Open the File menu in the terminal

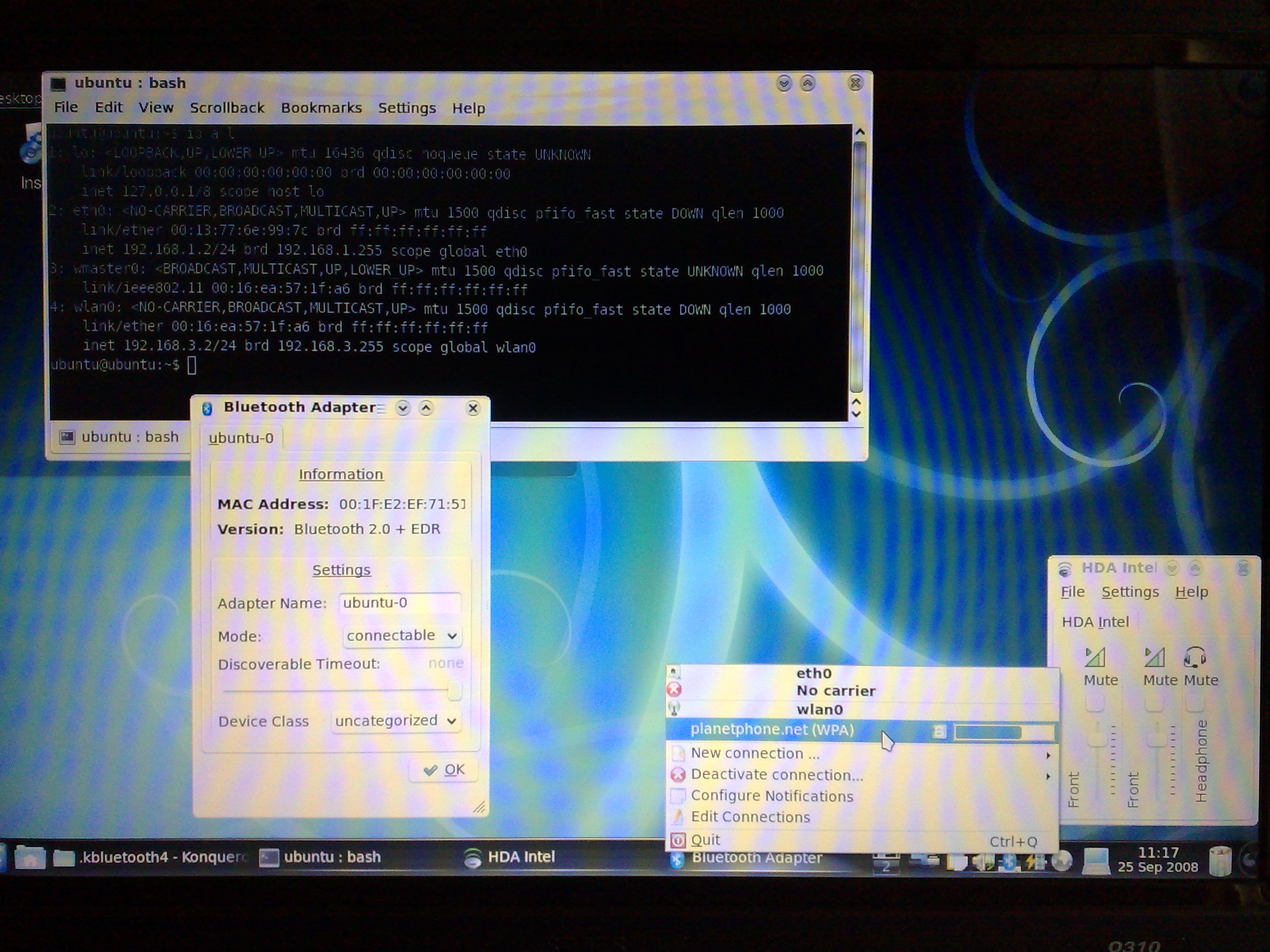pyautogui.click(x=66, y=107)
